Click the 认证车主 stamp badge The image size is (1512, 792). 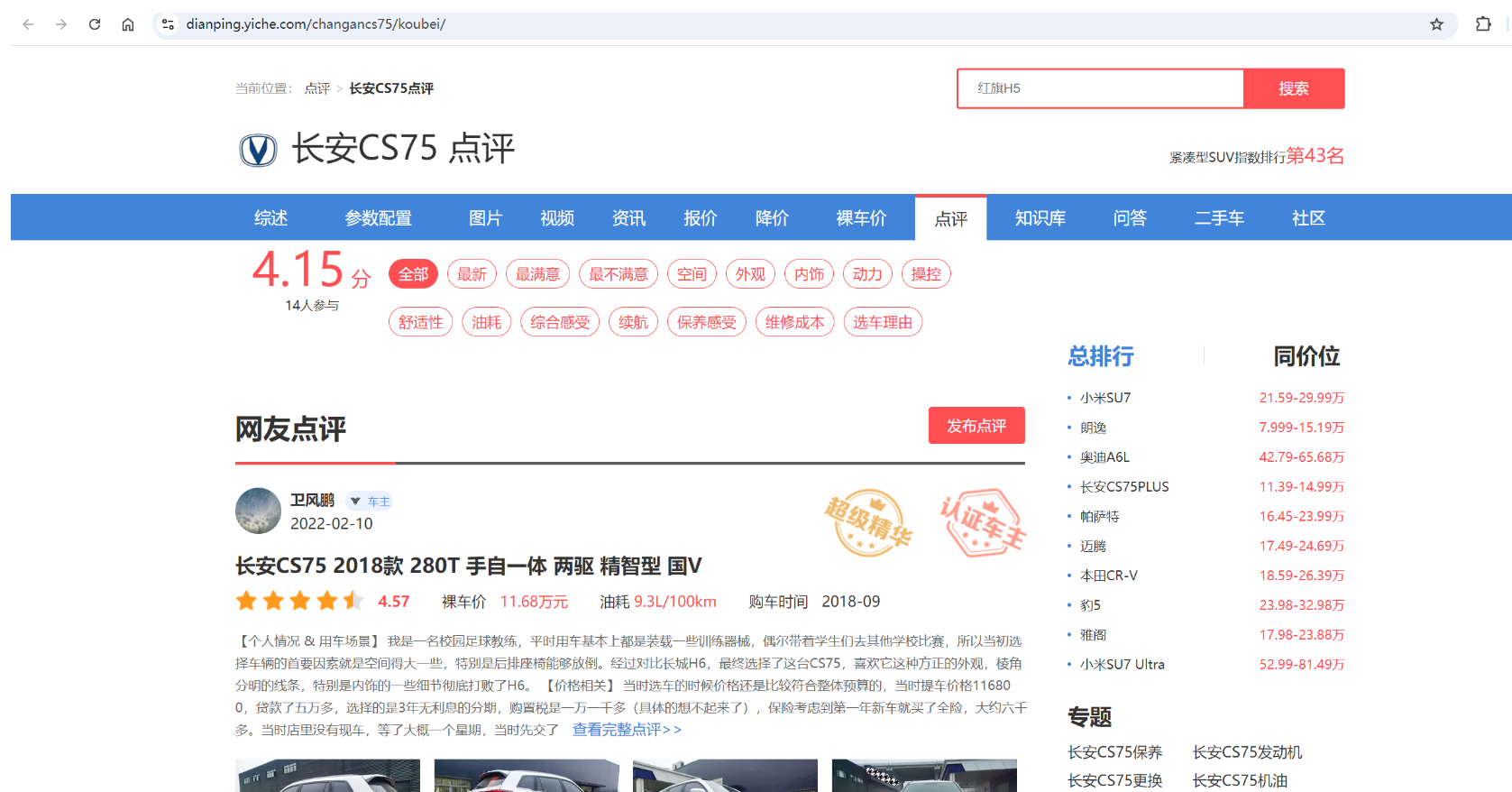point(983,523)
